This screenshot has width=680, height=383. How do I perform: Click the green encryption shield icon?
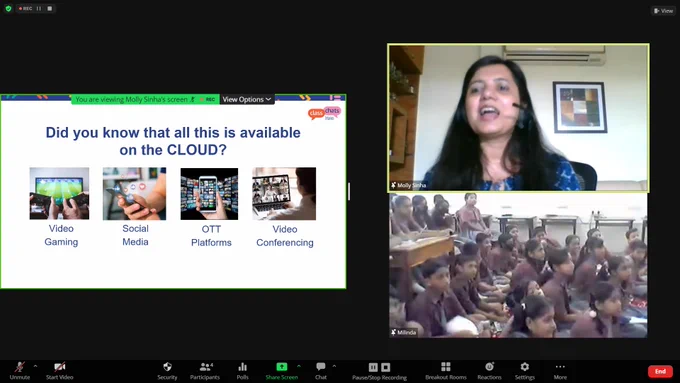tap(8, 8)
